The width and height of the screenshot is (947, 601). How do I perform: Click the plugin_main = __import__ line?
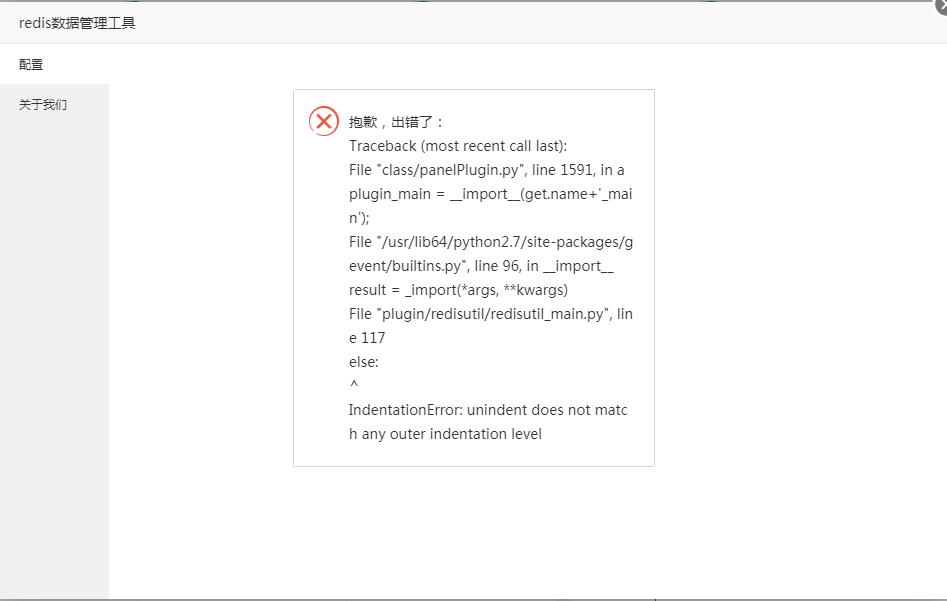tap(490, 206)
